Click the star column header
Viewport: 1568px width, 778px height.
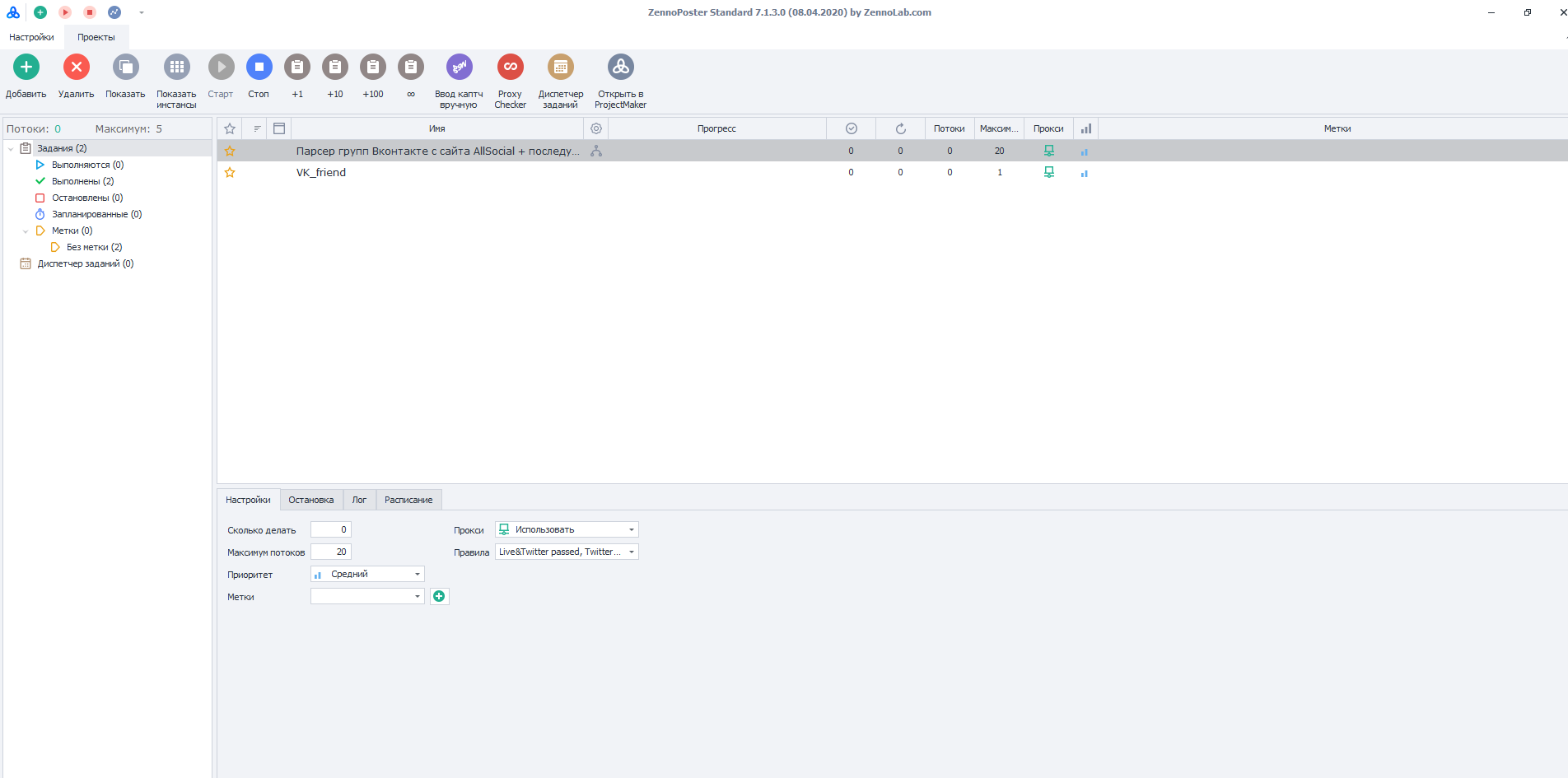pos(230,128)
